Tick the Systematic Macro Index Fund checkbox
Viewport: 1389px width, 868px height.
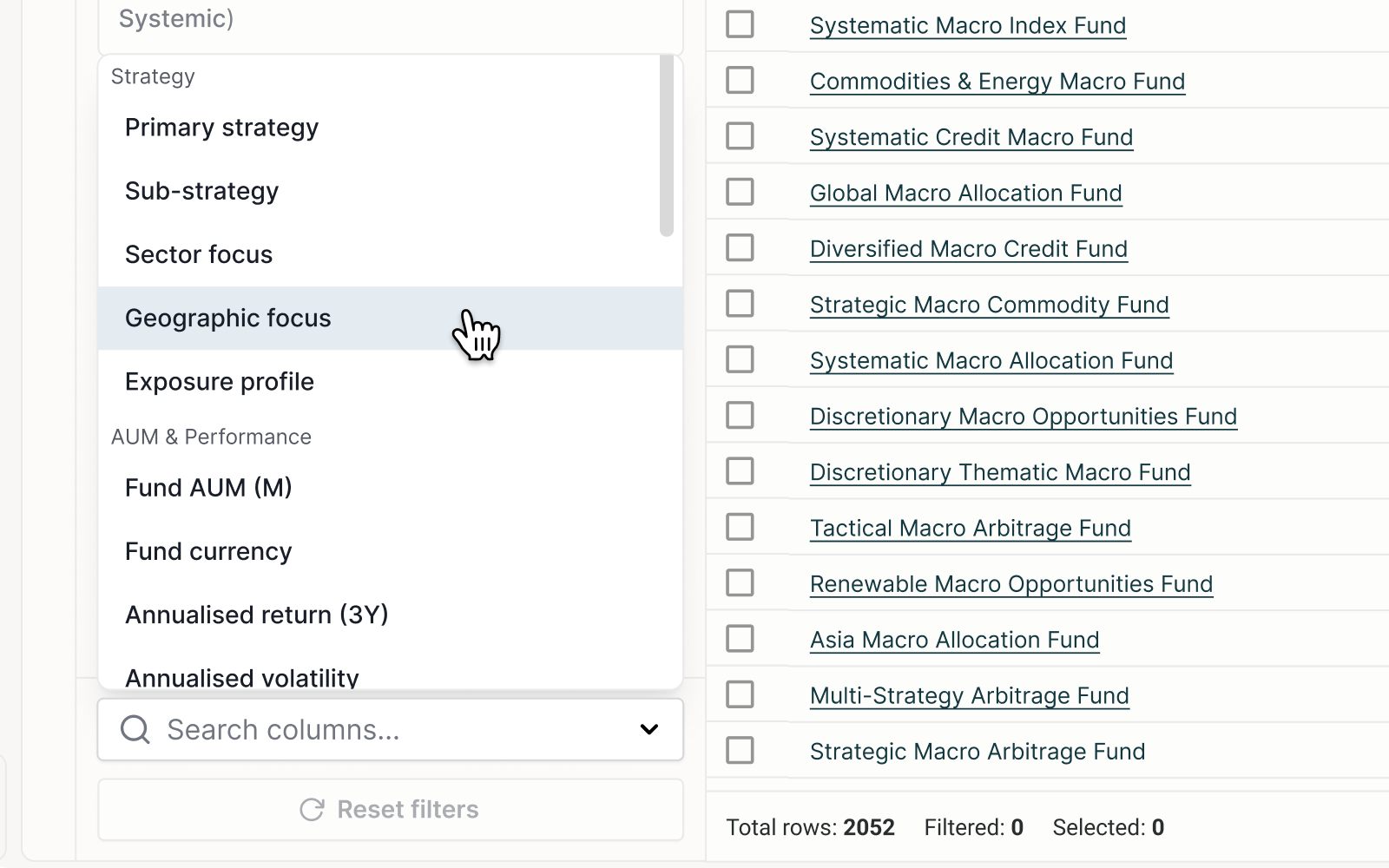(x=740, y=24)
